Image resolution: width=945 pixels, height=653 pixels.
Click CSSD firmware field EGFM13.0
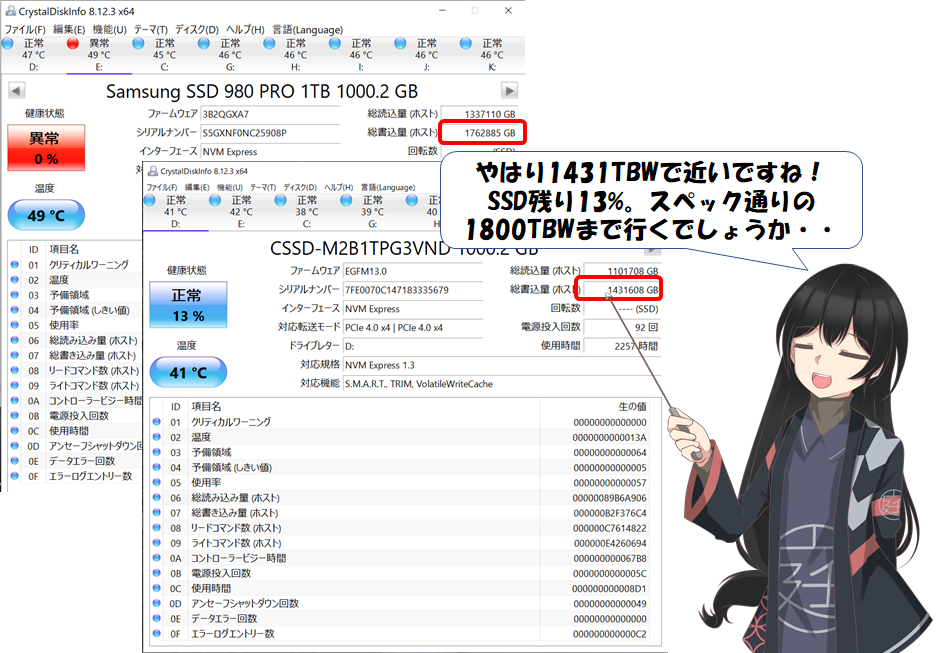click(413, 271)
